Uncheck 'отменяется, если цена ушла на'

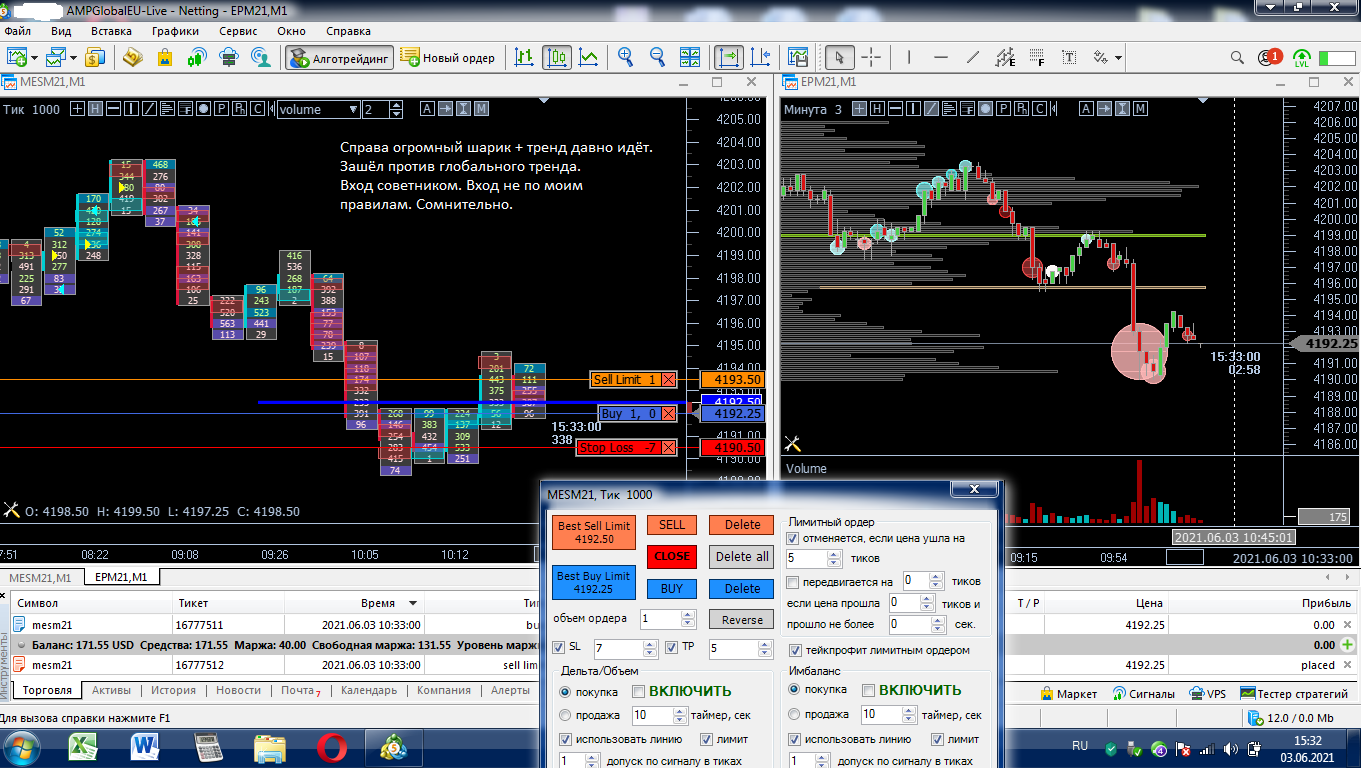point(794,538)
